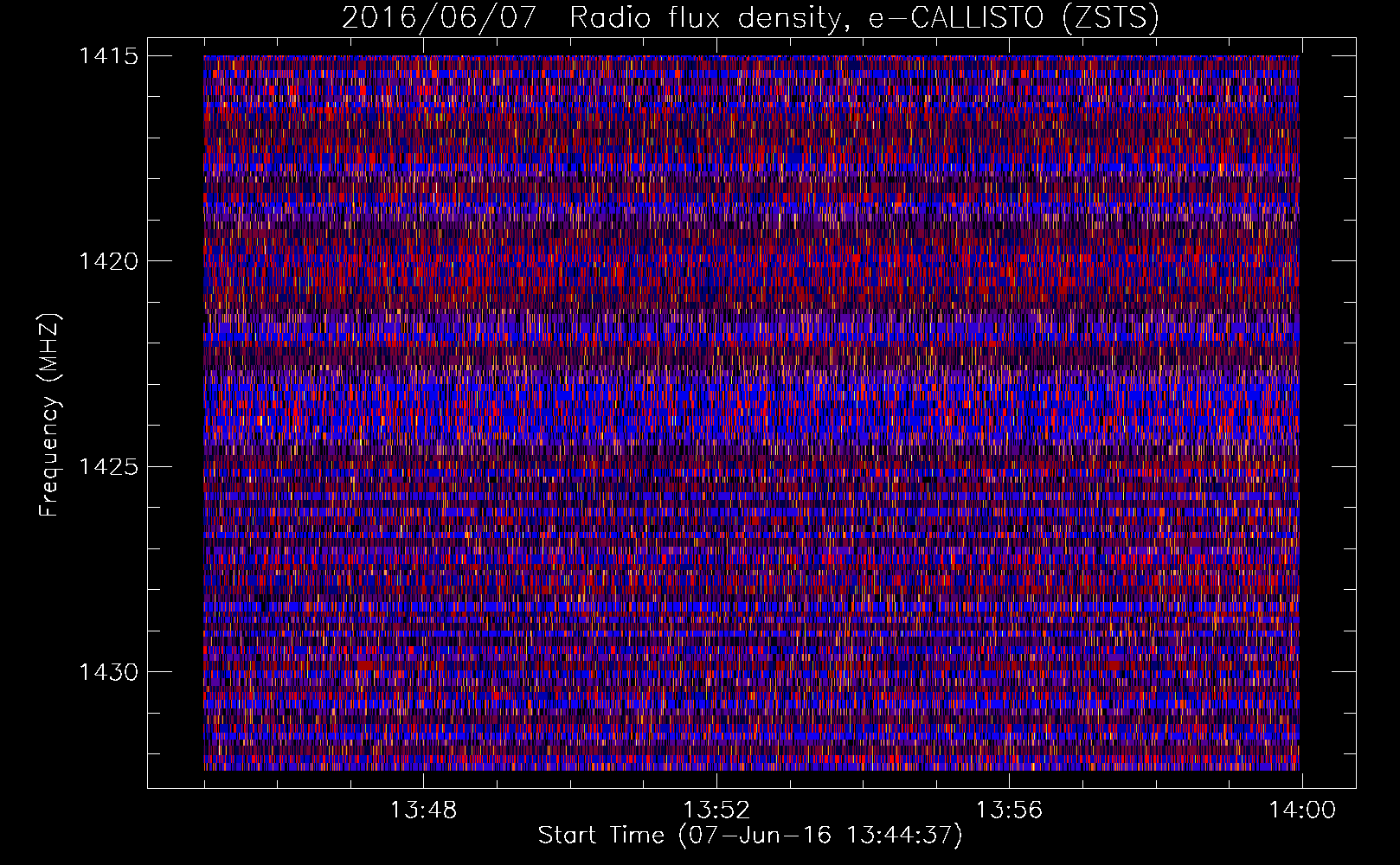1400x865 pixels.
Task: Click the plot title '2016/06/07 Radio flux density, e-CALLISTO (ZSTS)'
Action: [750, 18]
